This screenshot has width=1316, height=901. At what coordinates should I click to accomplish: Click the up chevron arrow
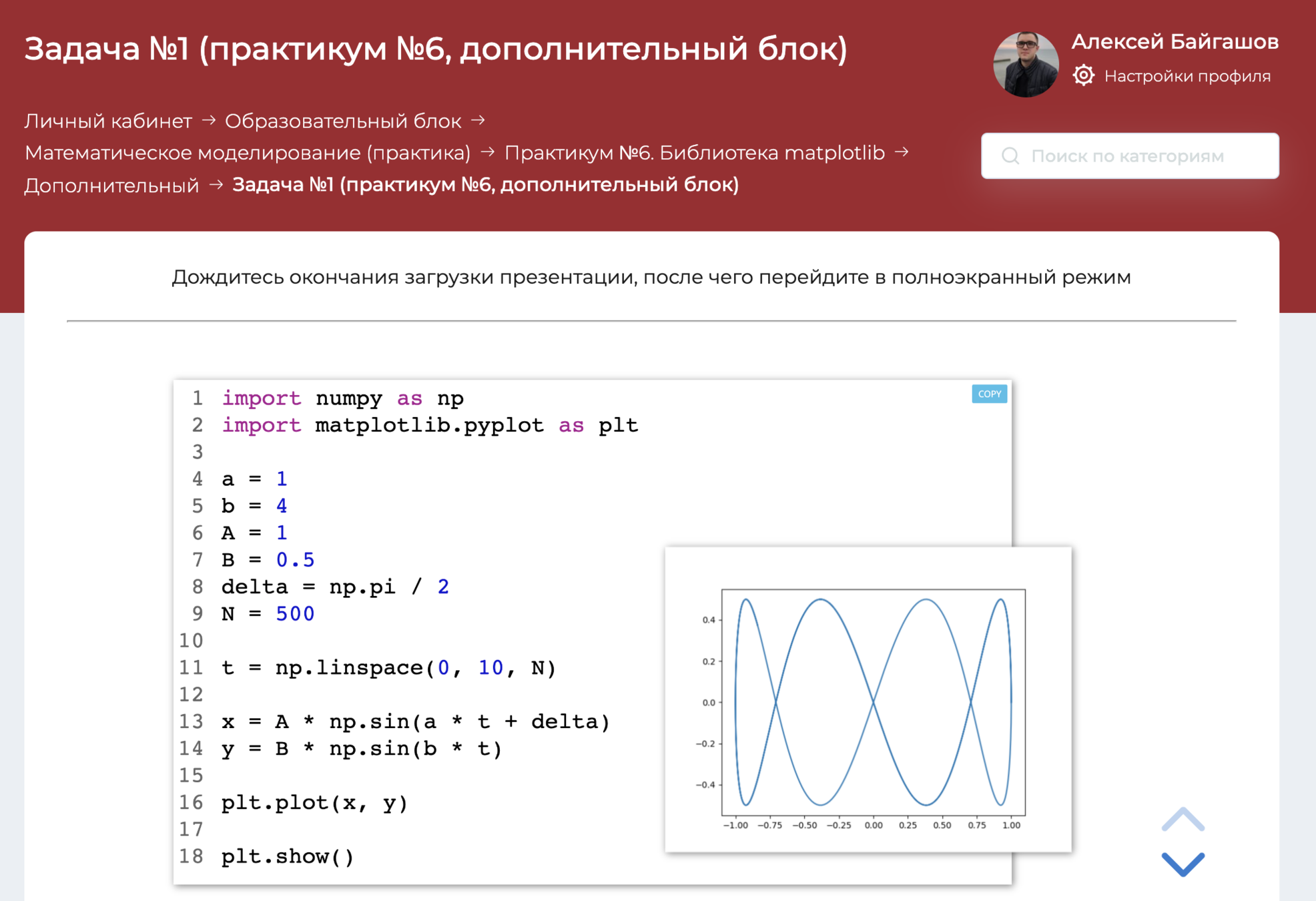(1183, 820)
